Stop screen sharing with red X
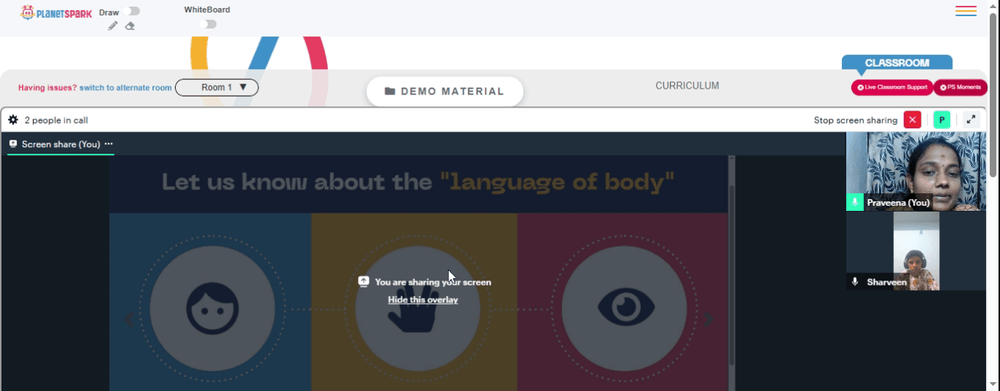1000x391 pixels. [913, 120]
